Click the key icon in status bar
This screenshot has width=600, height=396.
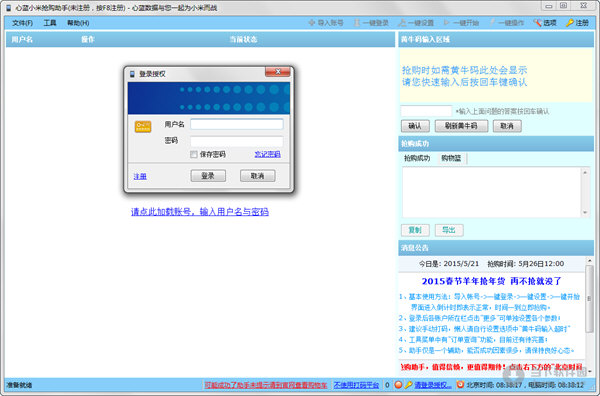(408, 385)
